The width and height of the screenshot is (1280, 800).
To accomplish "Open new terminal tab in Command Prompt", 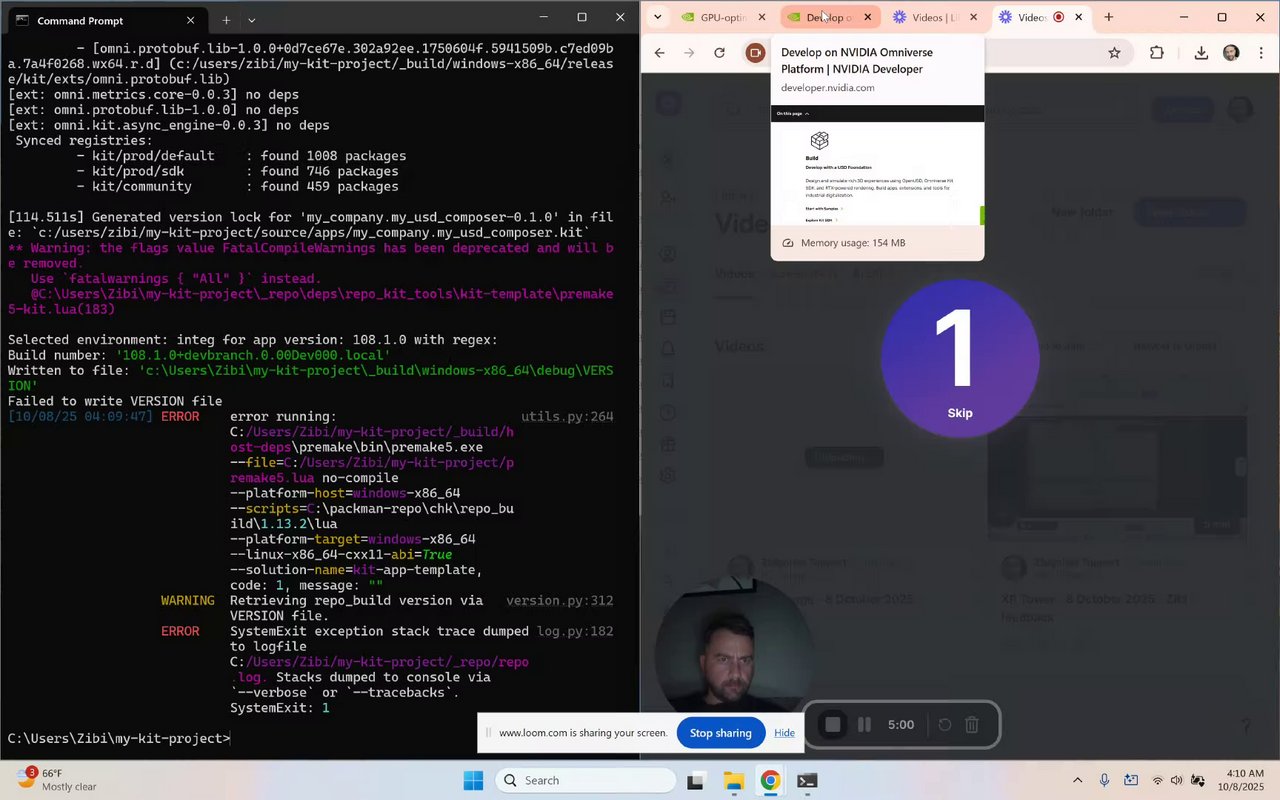I will coord(226,20).
